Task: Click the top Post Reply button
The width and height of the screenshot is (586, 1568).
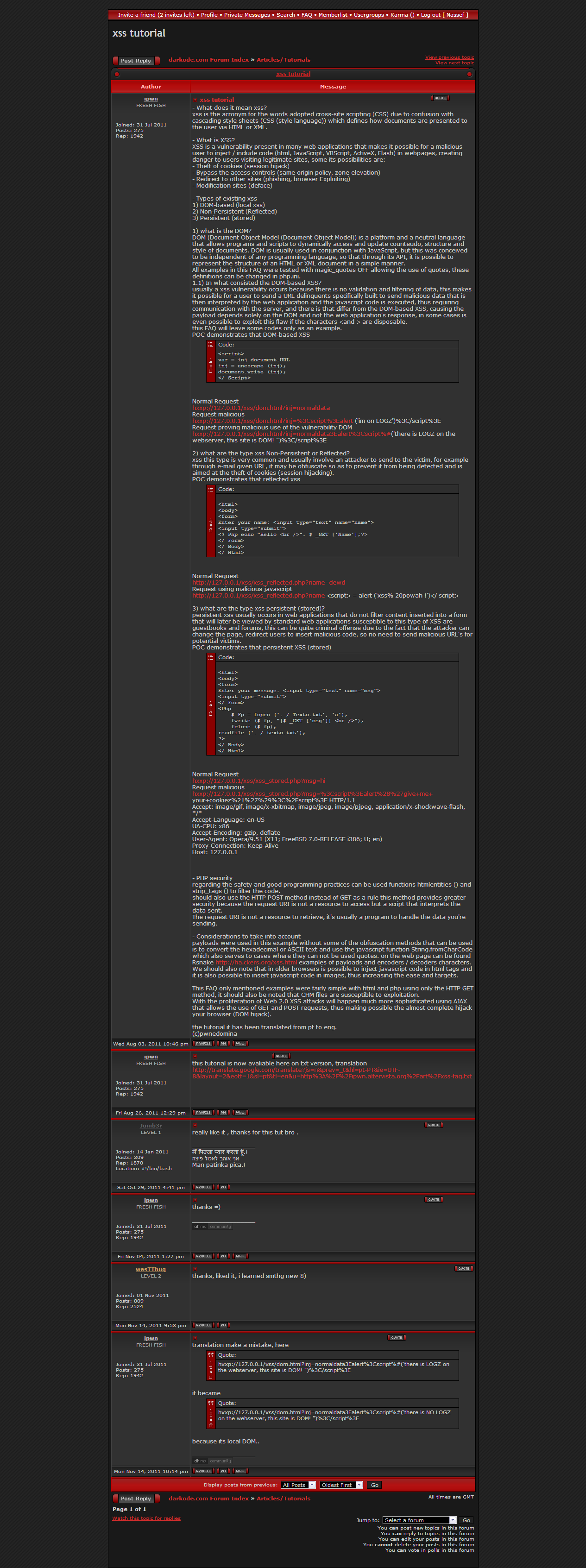Action: click(x=136, y=61)
